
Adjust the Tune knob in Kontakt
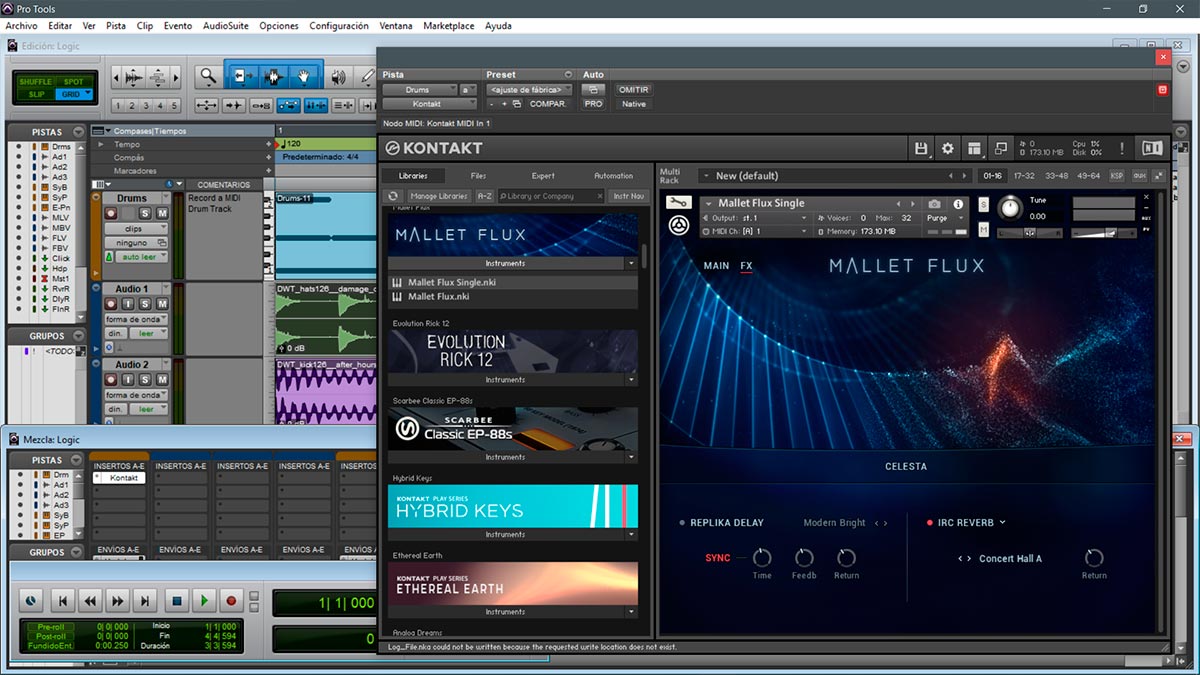pos(1011,208)
